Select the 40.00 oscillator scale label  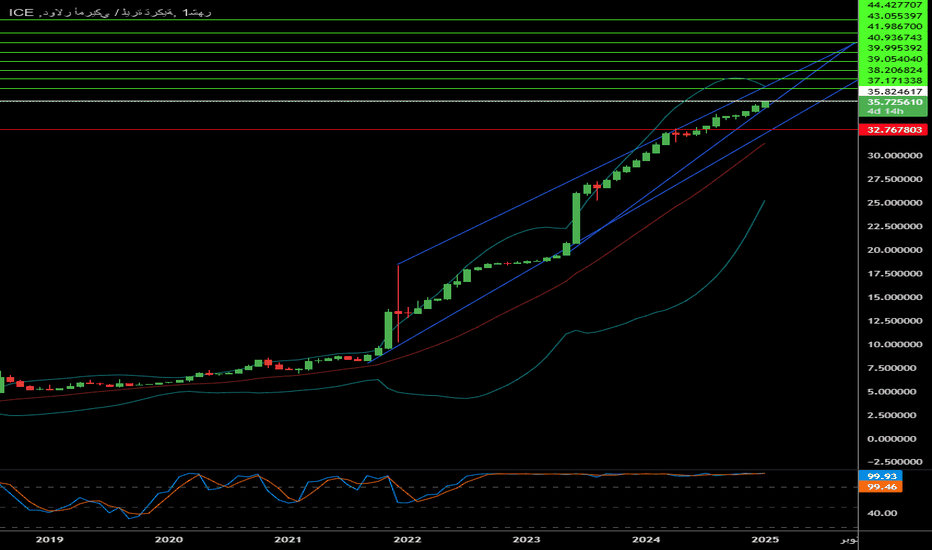click(x=883, y=513)
